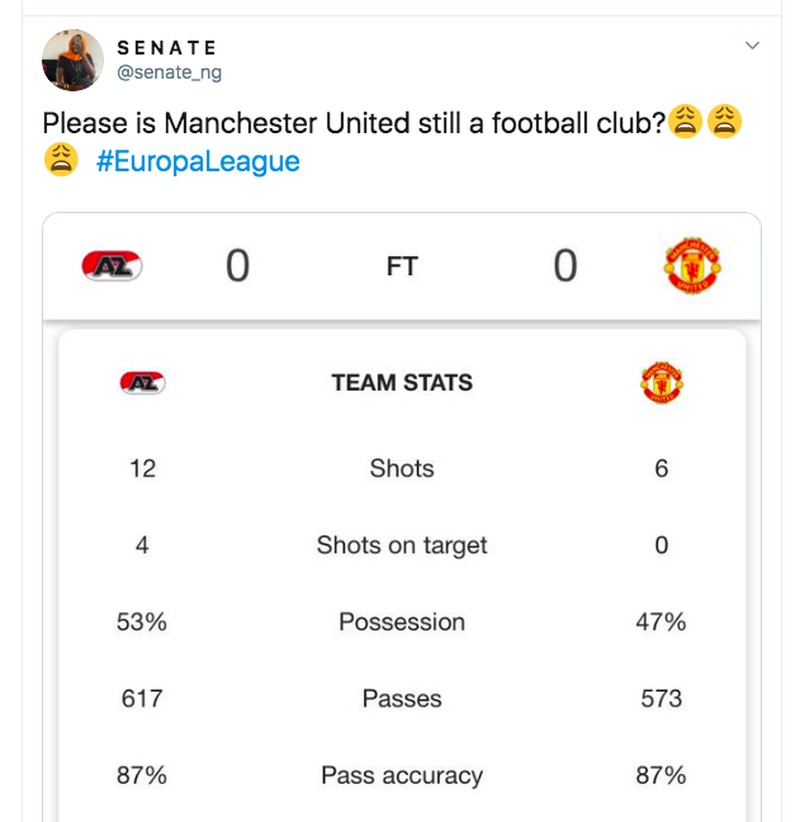Click the Shots on target label

402,545
